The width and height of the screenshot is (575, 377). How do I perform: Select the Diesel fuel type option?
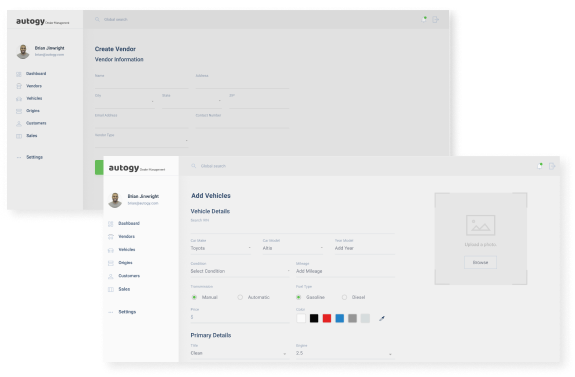344,297
